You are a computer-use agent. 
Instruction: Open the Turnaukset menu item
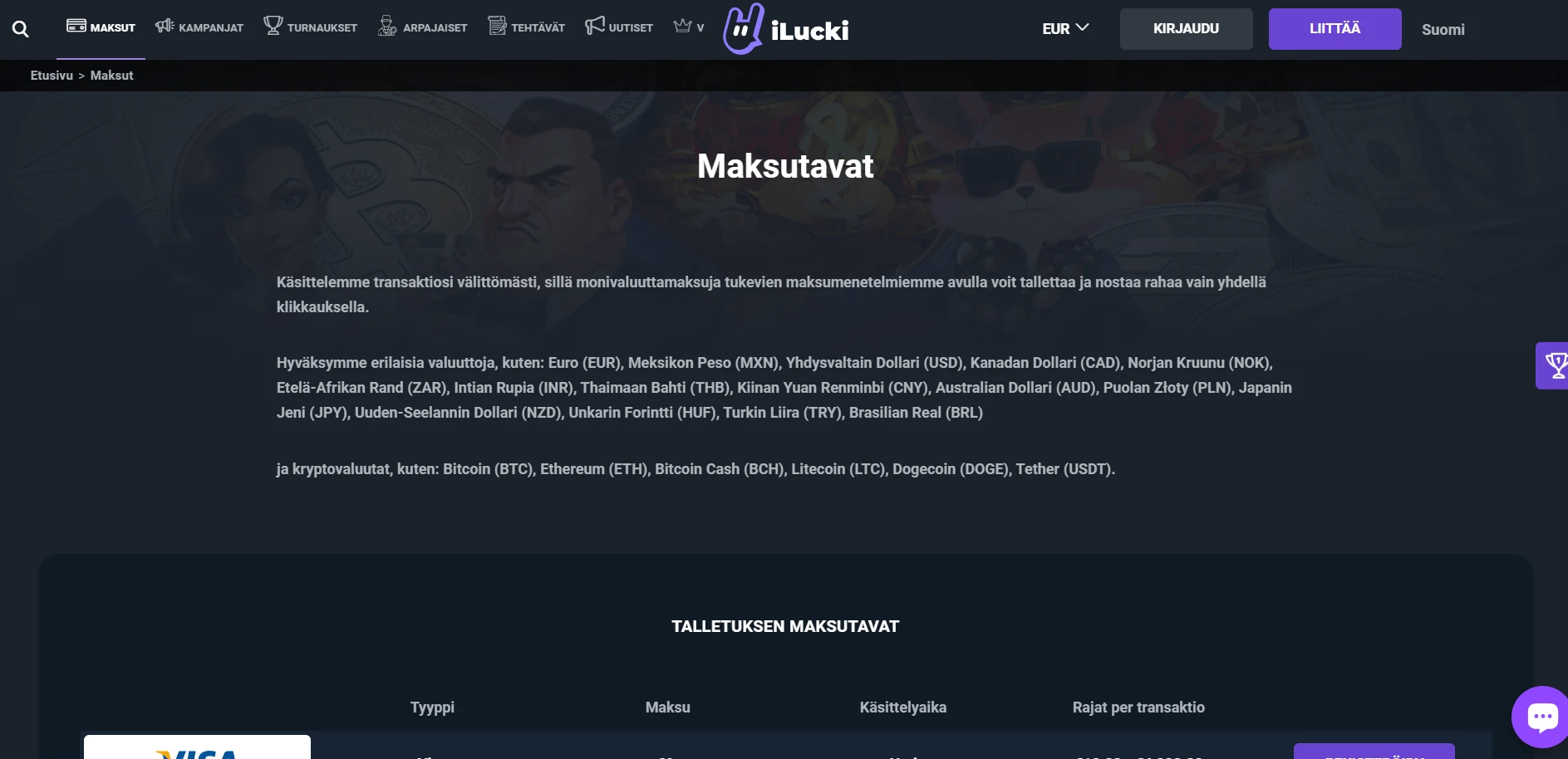311,27
